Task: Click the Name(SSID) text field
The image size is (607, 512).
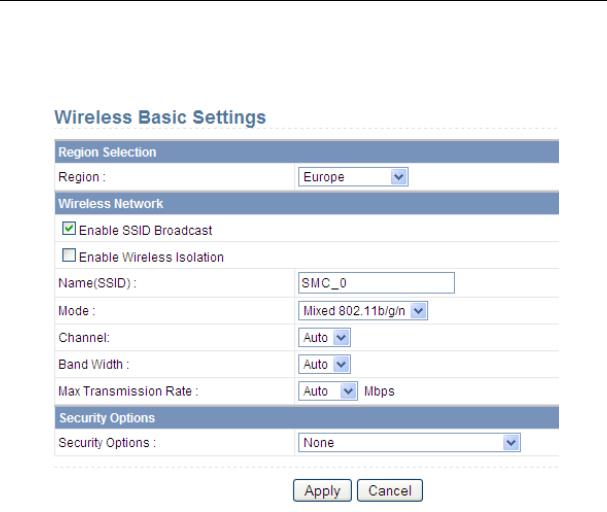Action: point(376,283)
